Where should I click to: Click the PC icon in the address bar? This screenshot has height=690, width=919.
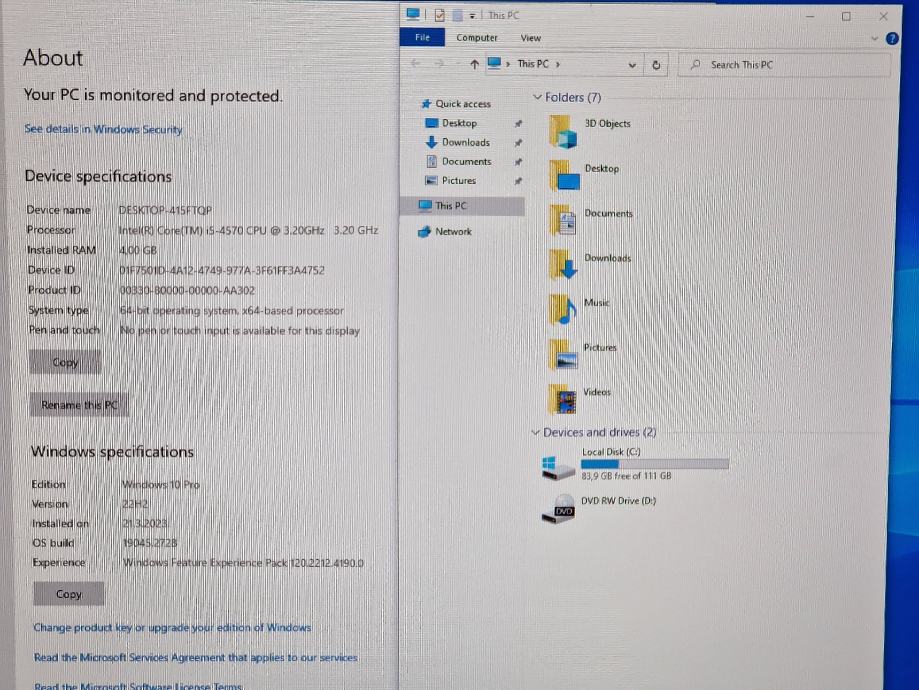click(494, 63)
